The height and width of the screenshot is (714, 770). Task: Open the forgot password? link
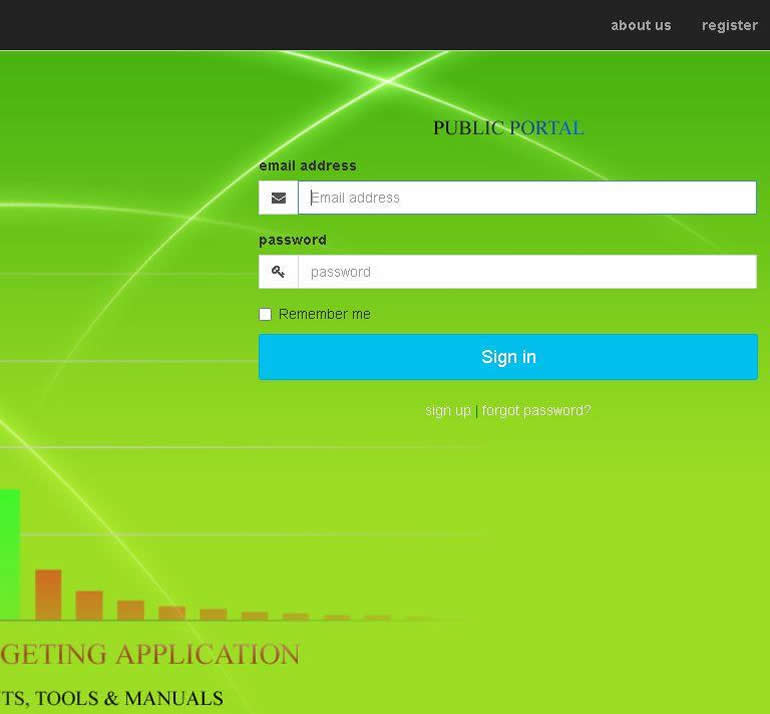[x=536, y=411]
